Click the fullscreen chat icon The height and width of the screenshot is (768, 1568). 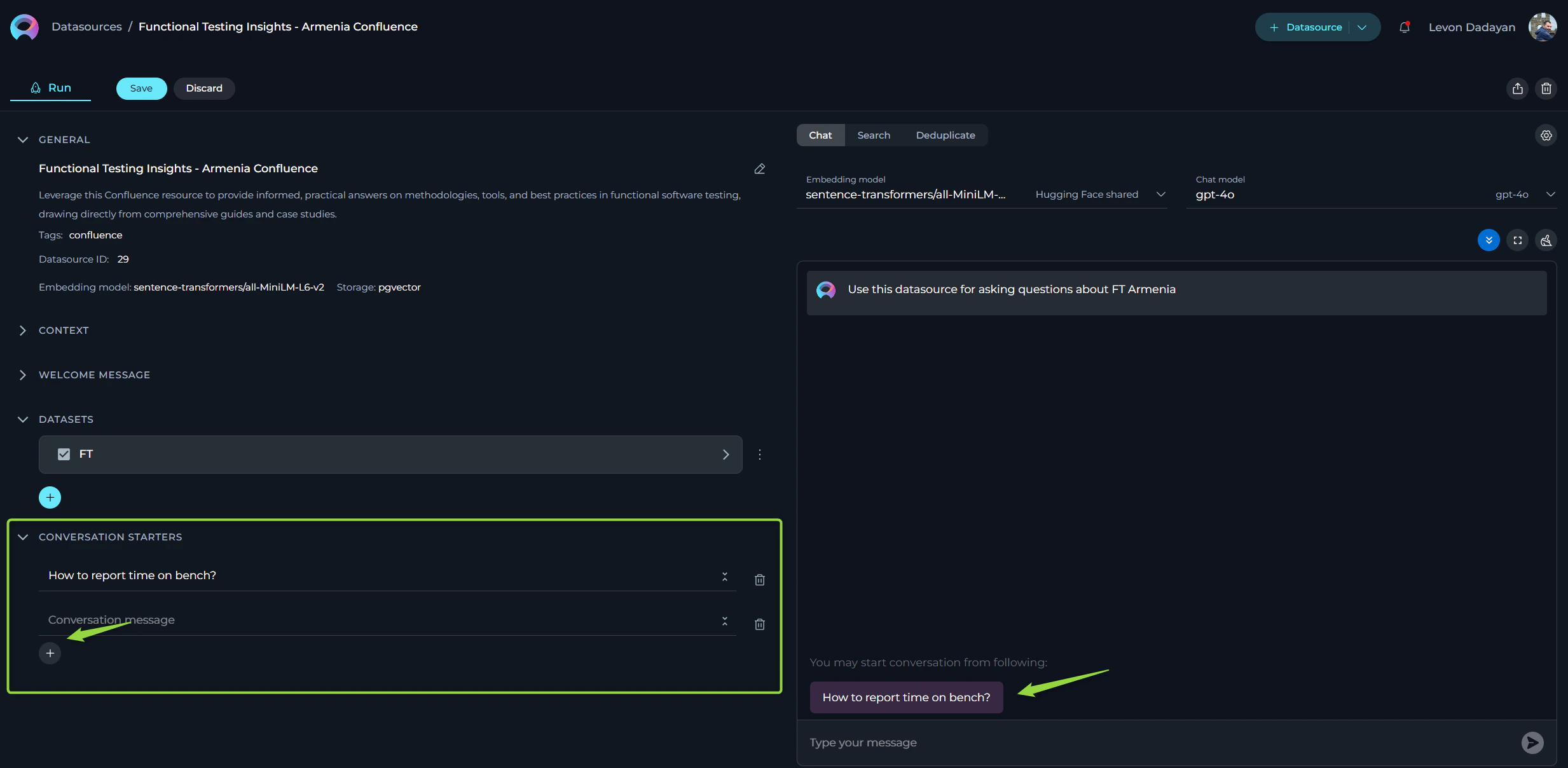click(1518, 240)
